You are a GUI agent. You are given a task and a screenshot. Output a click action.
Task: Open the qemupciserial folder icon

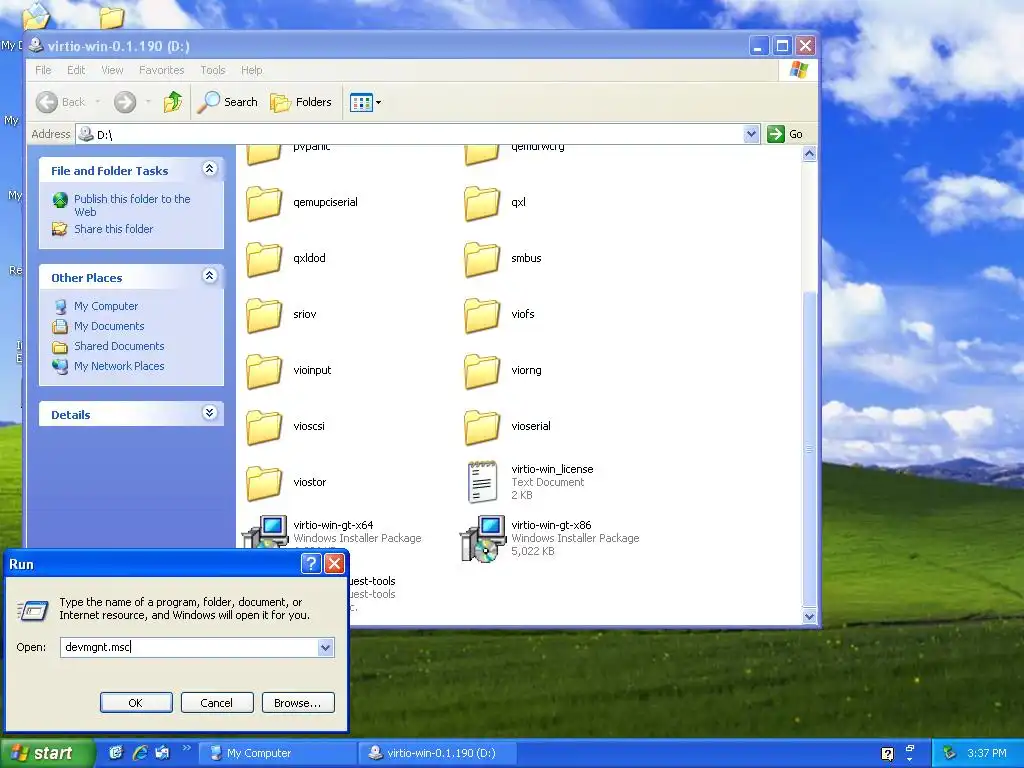click(264, 203)
